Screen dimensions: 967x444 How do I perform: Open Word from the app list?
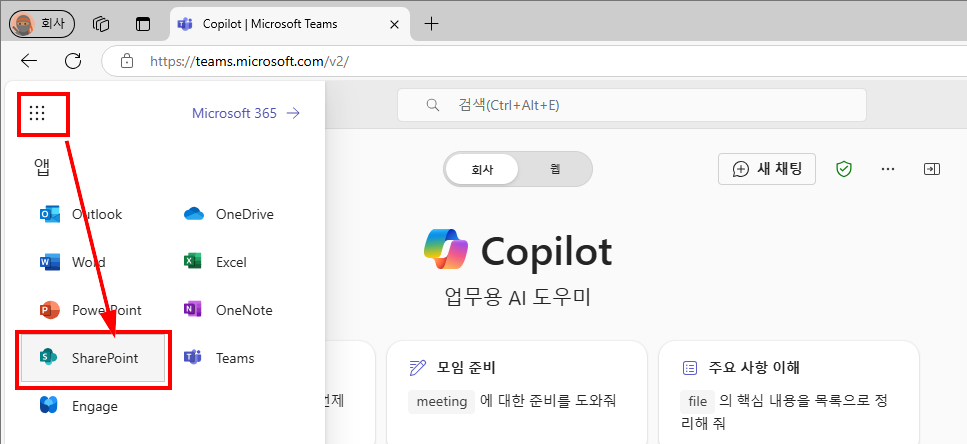[73, 262]
